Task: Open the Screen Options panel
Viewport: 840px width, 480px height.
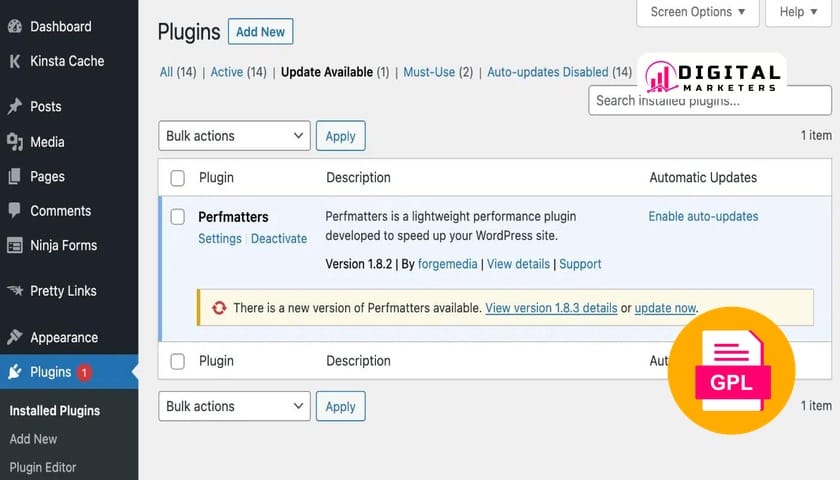Action: [x=697, y=12]
